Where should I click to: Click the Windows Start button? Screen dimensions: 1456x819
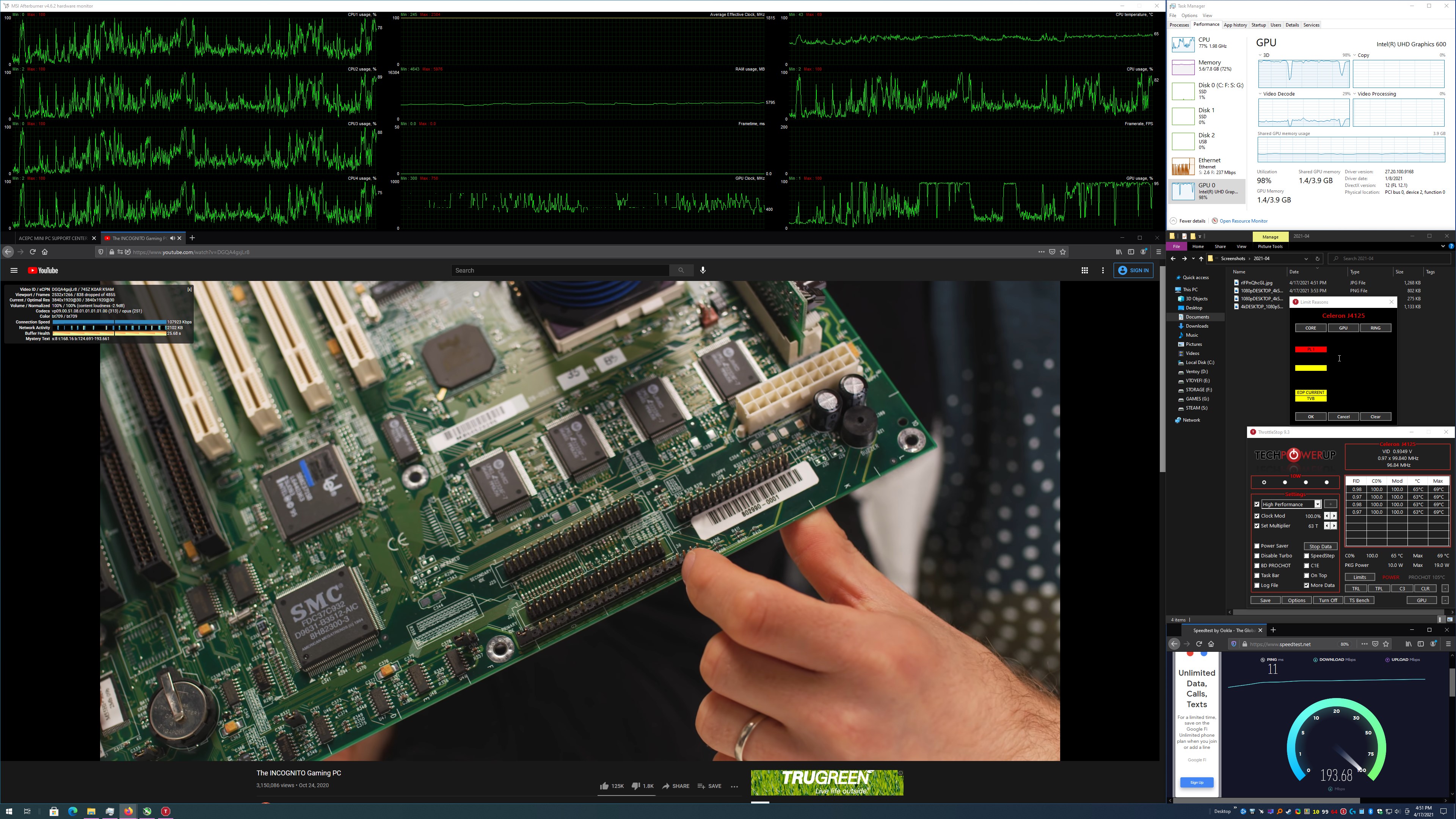(x=8, y=811)
